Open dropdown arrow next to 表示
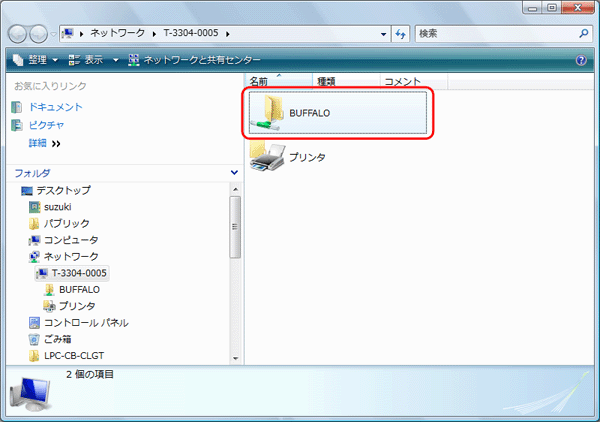 [x=116, y=60]
